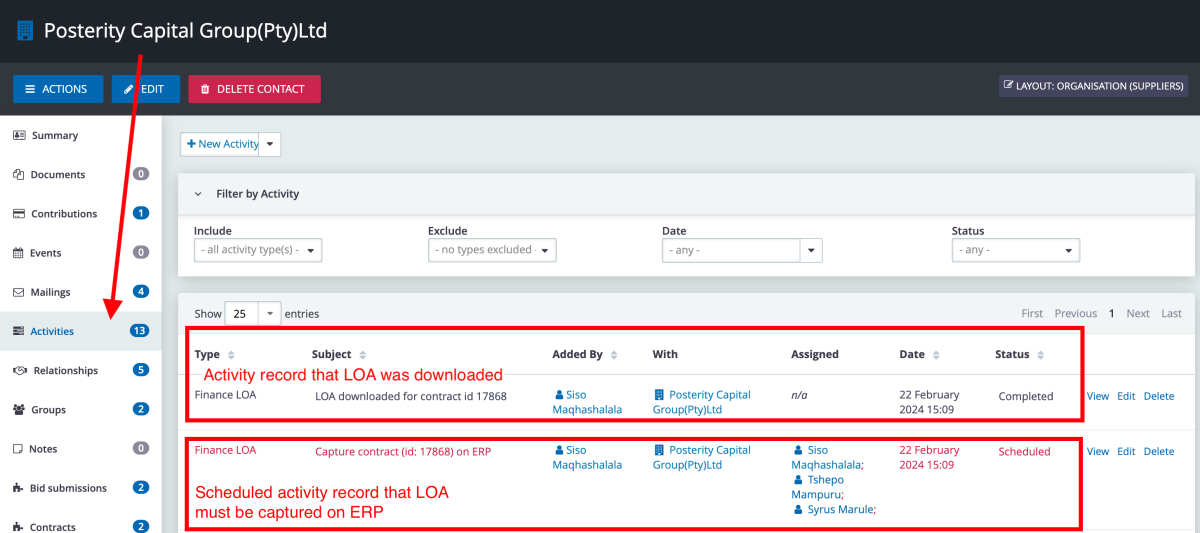Click the Notes sticky-note icon
The image size is (1200, 533).
(x=18, y=449)
